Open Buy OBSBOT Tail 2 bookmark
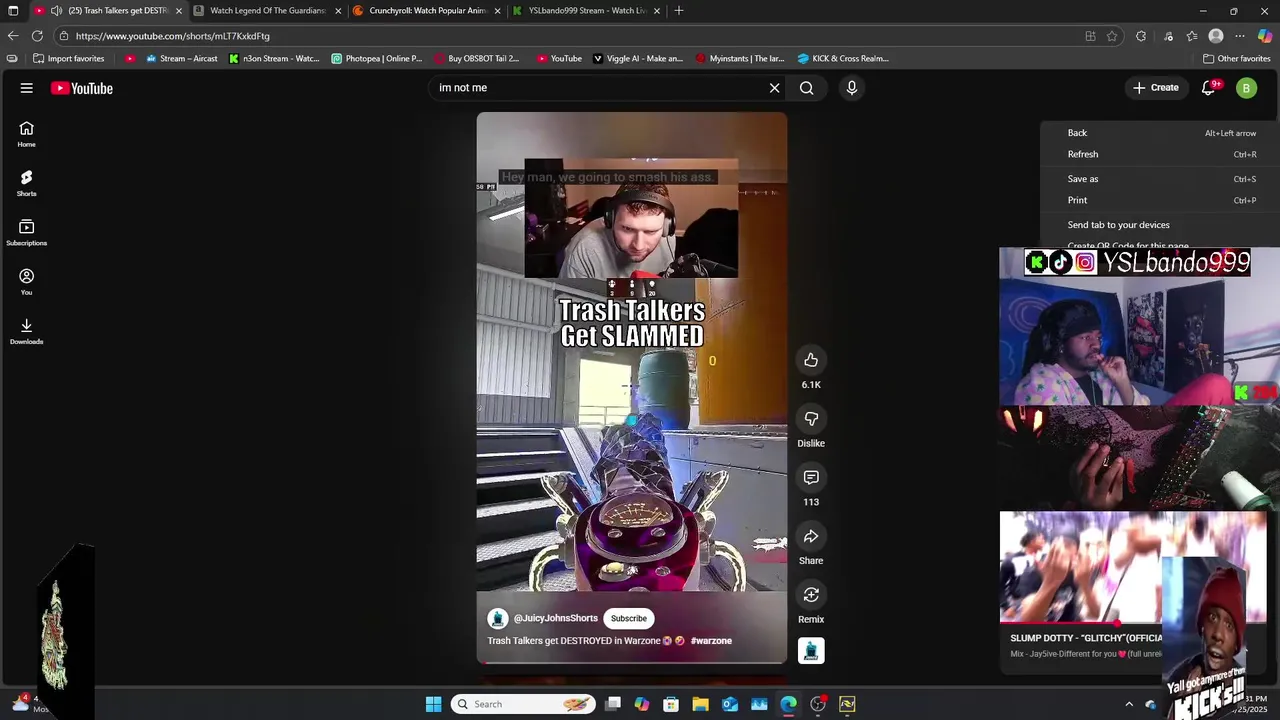 [477, 59]
